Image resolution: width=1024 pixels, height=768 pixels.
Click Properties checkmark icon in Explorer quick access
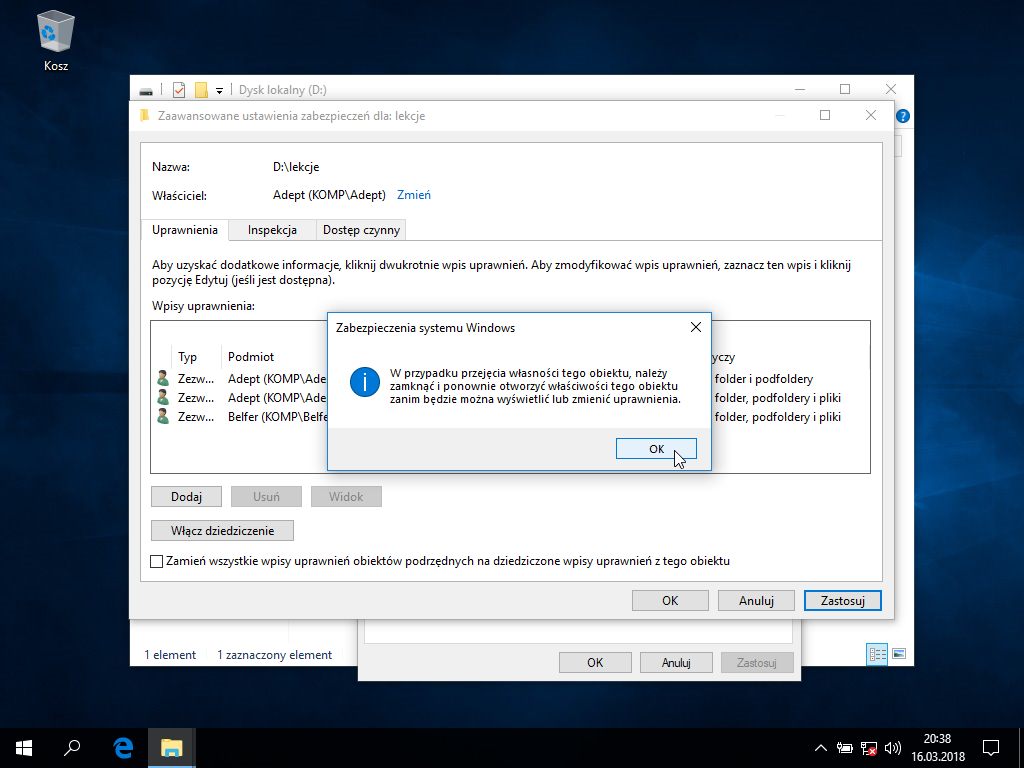[178, 89]
